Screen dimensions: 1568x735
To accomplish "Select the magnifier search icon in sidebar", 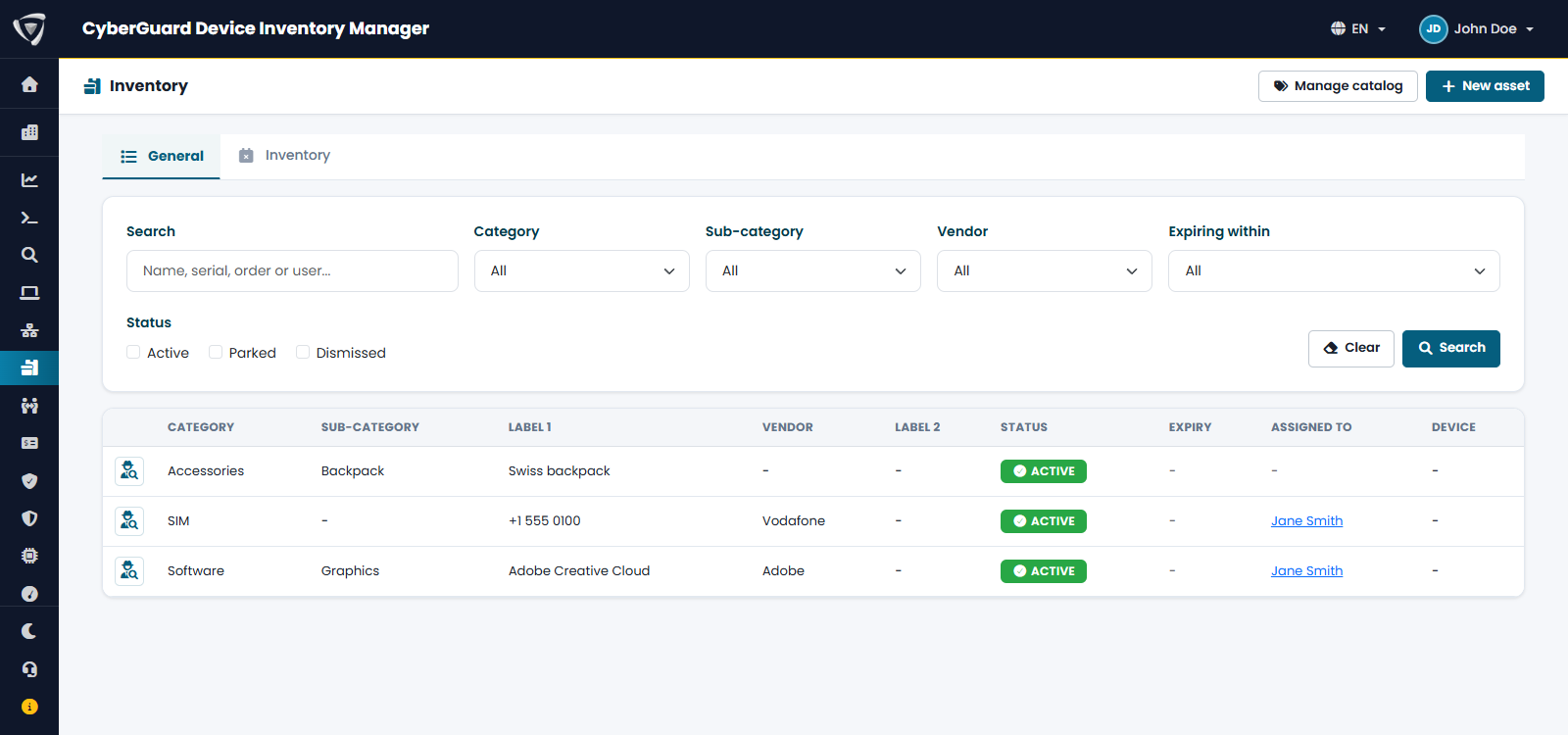I will (x=29, y=255).
